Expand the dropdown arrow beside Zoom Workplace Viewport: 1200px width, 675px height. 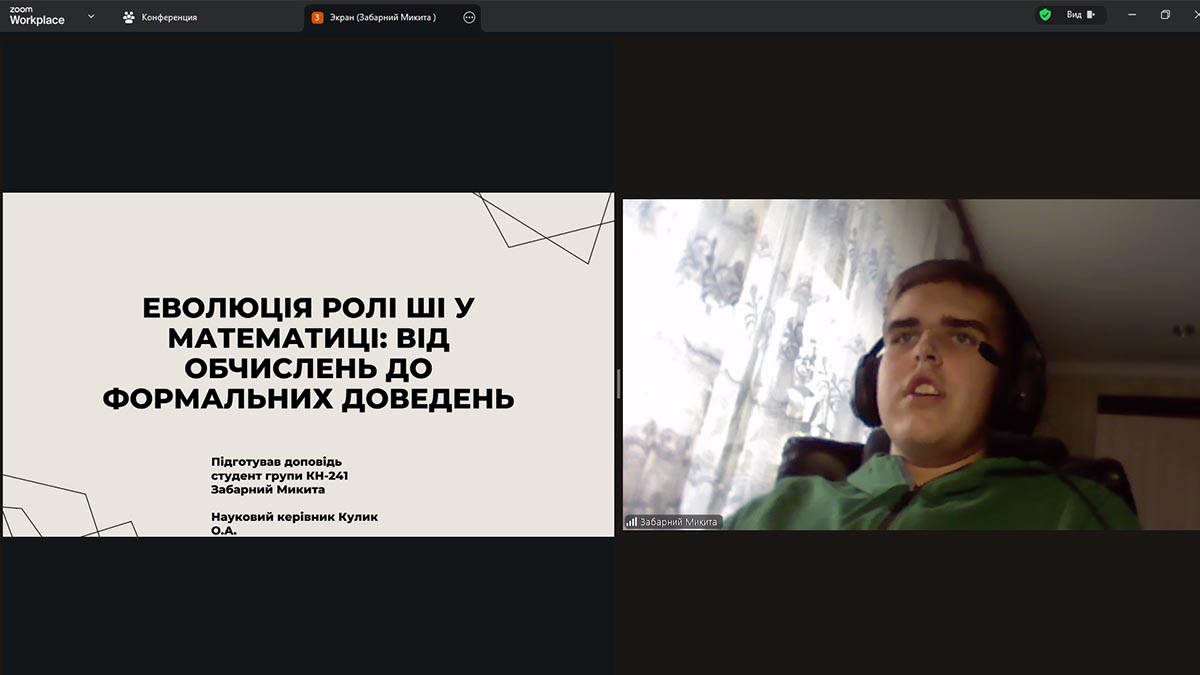click(91, 16)
